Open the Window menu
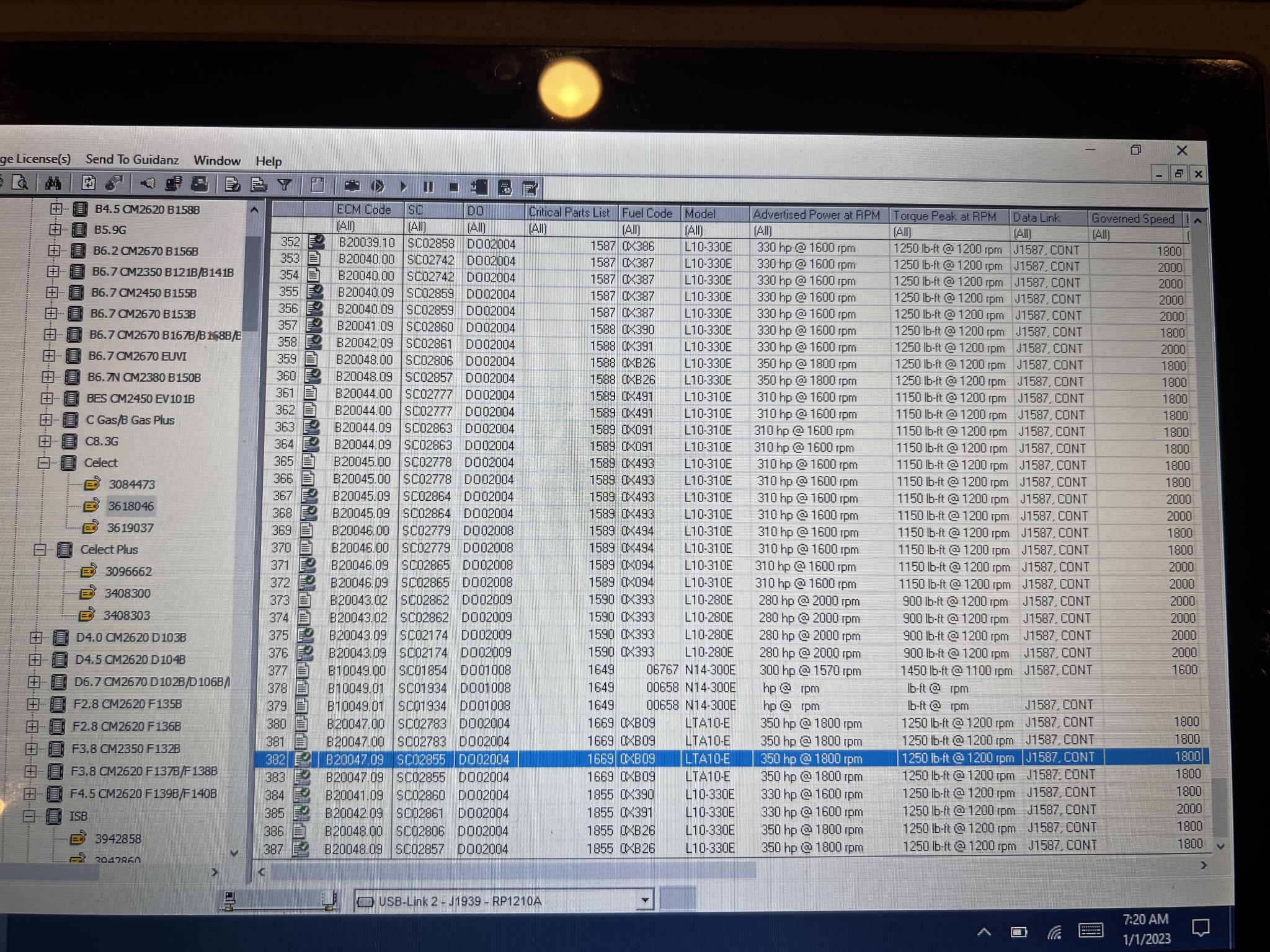The width and height of the screenshot is (1270, 952). [x=216, y=161]
